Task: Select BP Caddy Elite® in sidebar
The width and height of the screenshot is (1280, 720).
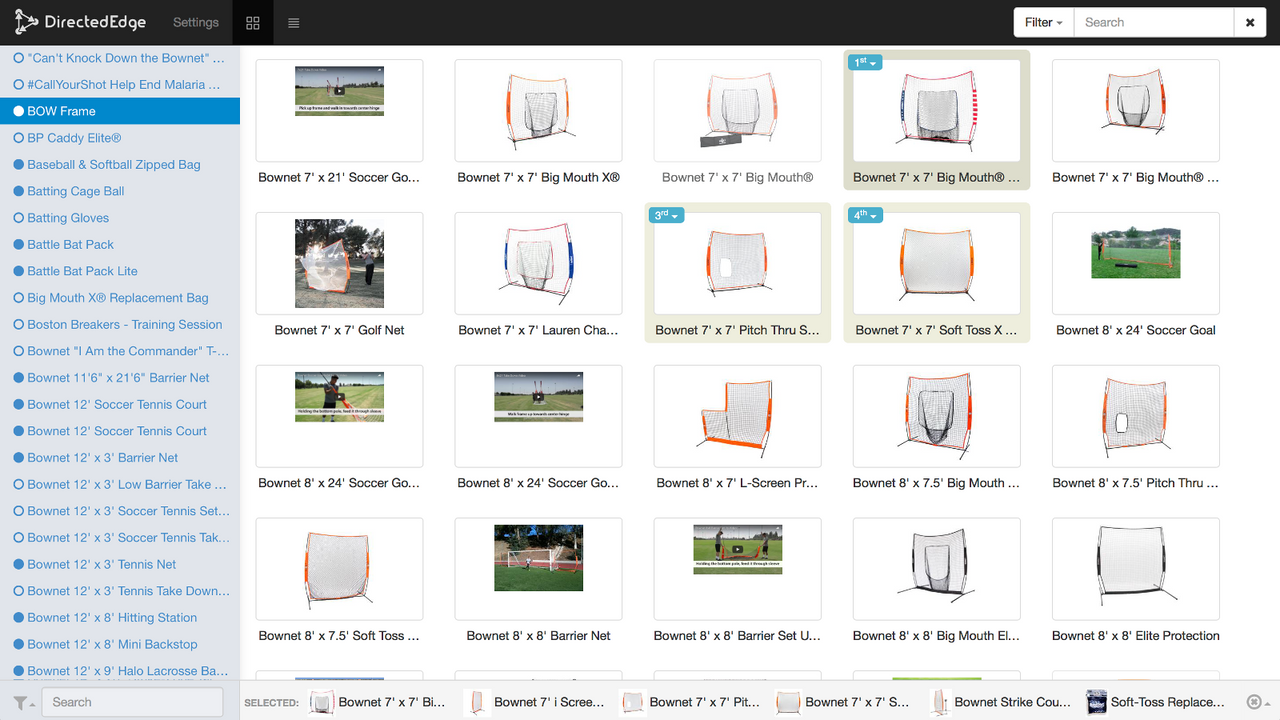Action: pos(120,138)
